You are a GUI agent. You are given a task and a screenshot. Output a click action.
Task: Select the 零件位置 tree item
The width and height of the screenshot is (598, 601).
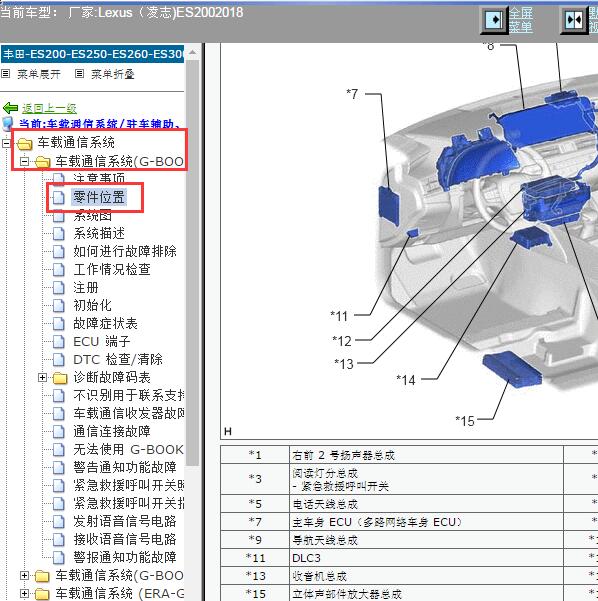99,197
